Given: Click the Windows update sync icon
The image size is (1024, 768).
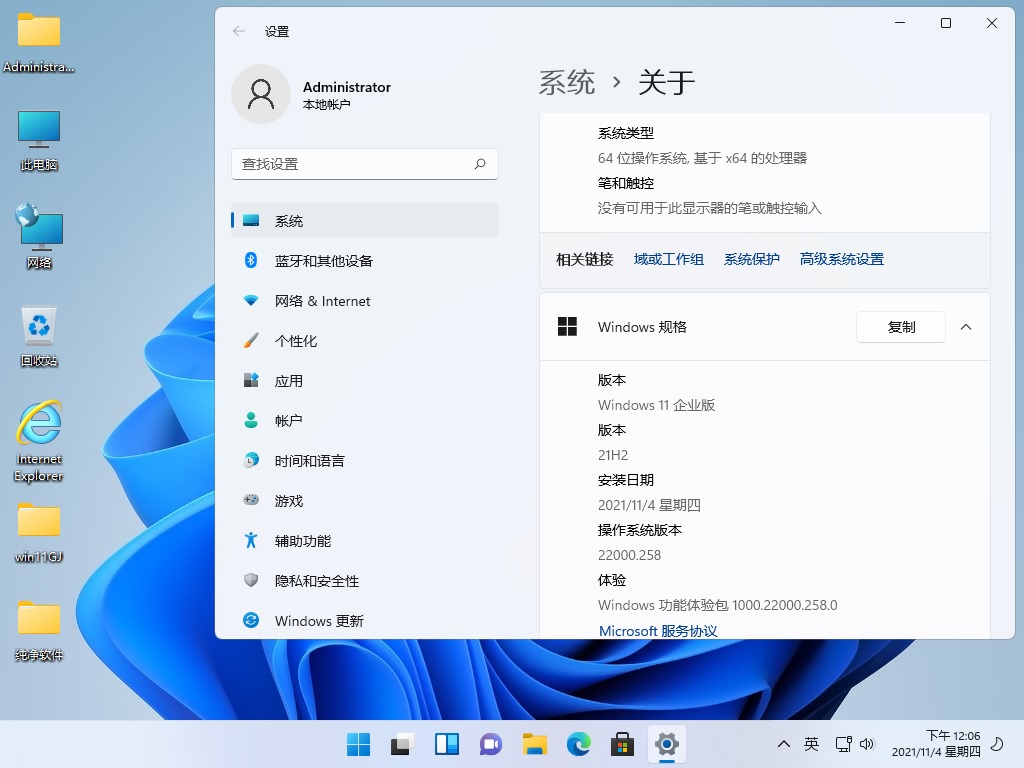Looking at the screenshot, I should 251,620.
